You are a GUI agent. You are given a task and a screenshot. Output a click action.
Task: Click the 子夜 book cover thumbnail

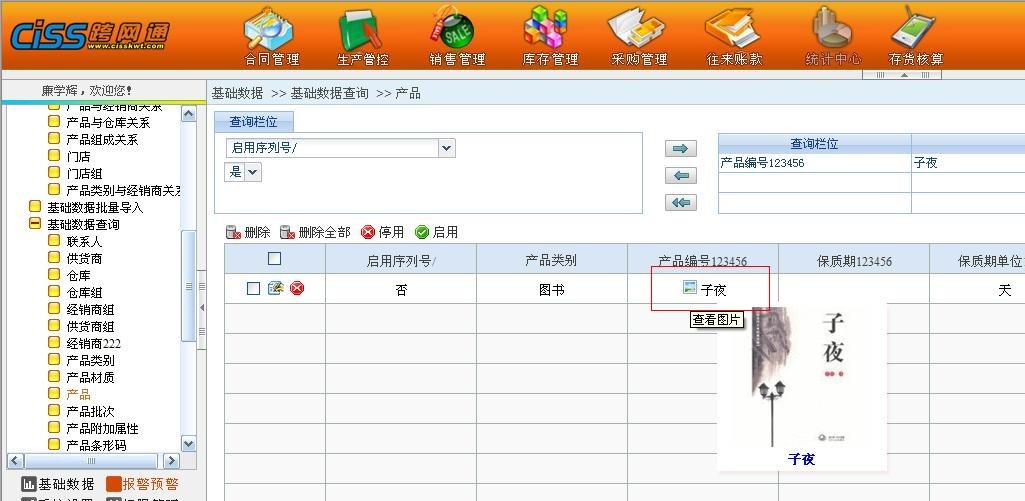(x=800, y=380)
